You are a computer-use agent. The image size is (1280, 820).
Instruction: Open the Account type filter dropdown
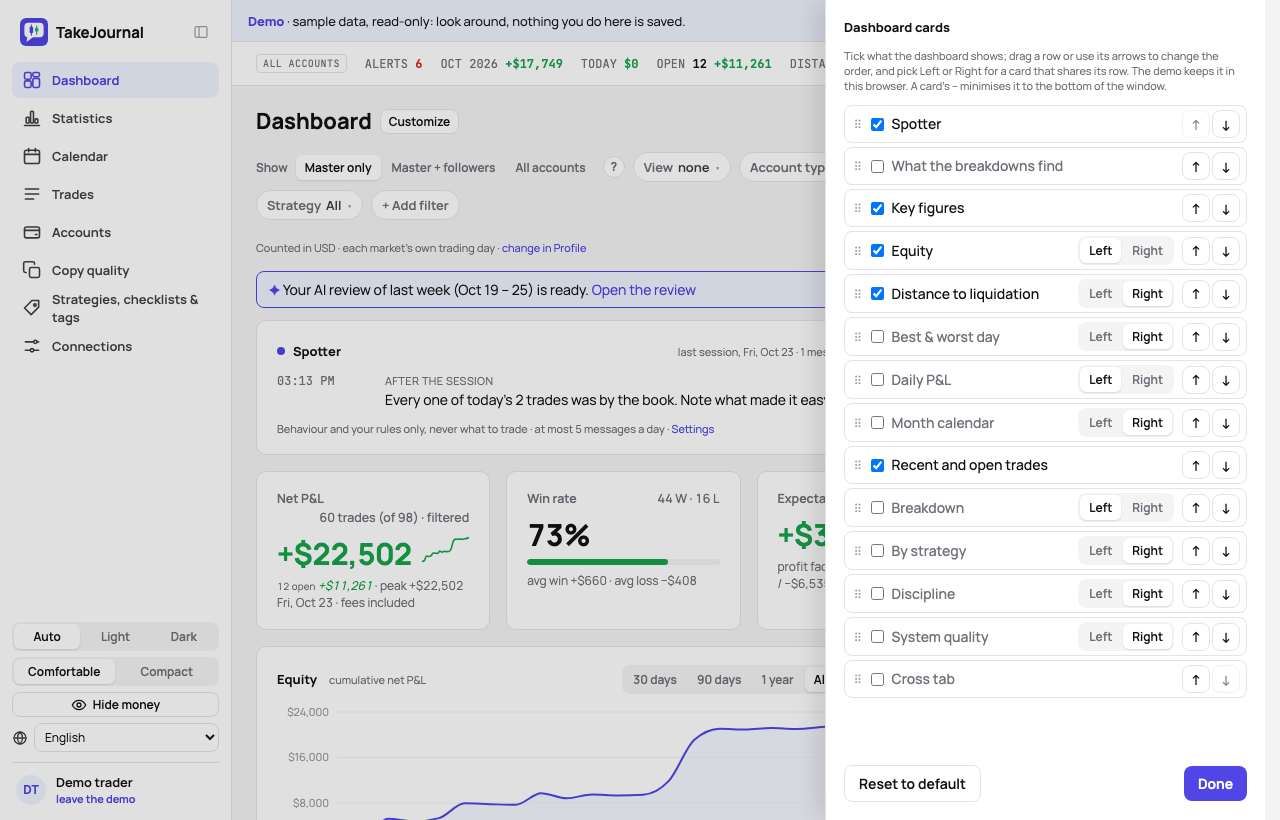pos(782,167)
